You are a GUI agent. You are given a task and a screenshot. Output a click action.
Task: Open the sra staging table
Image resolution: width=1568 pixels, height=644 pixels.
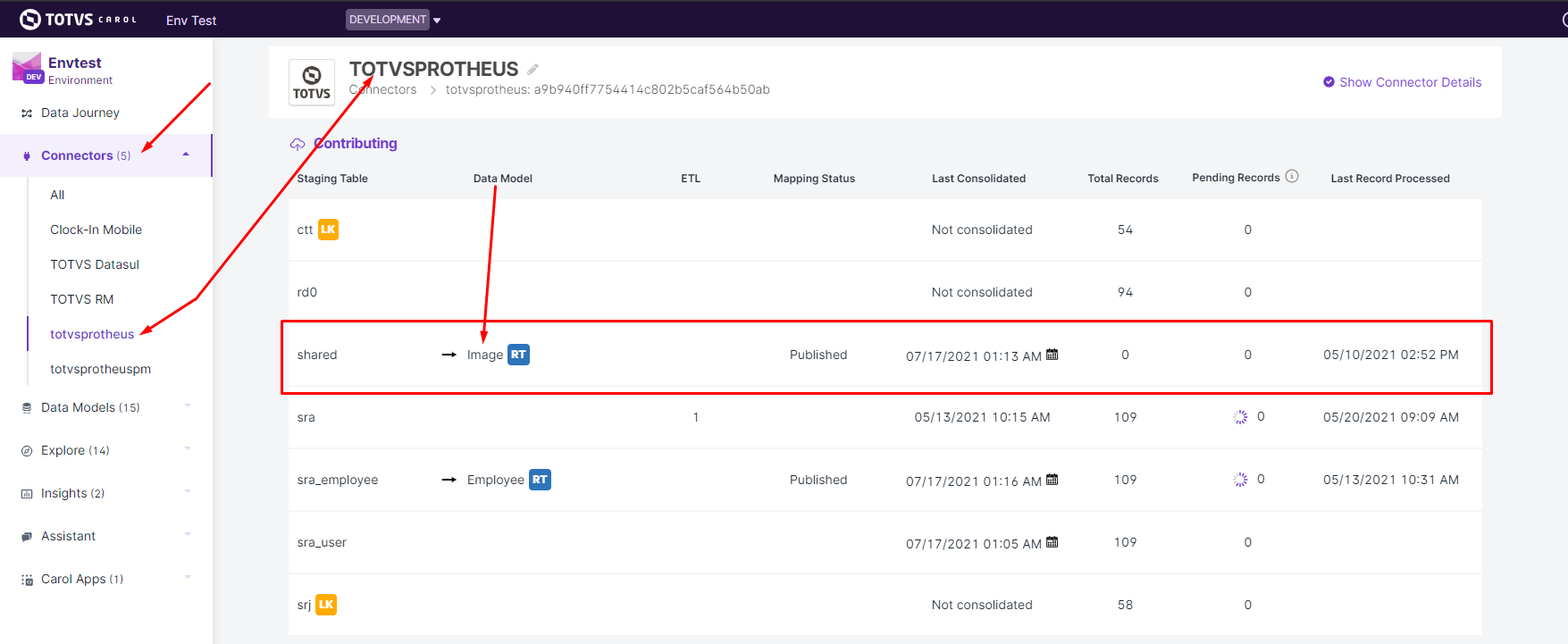[x=306, y=417]
